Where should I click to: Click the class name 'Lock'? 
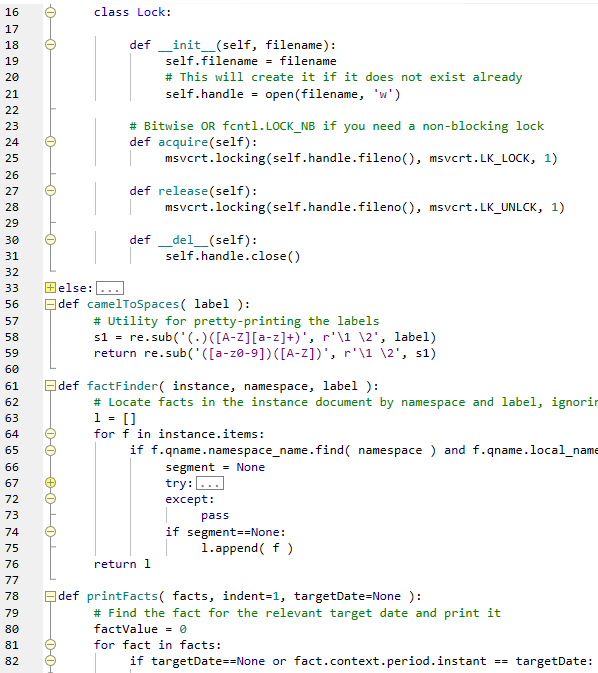coord(151,12)
